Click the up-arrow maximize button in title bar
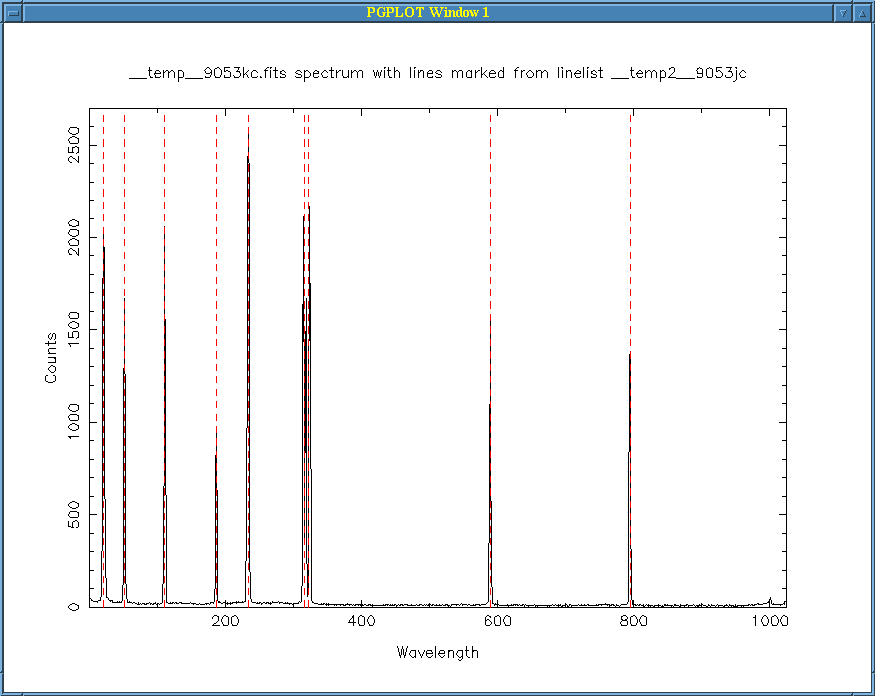875x696 pixels. pos(861,13)
